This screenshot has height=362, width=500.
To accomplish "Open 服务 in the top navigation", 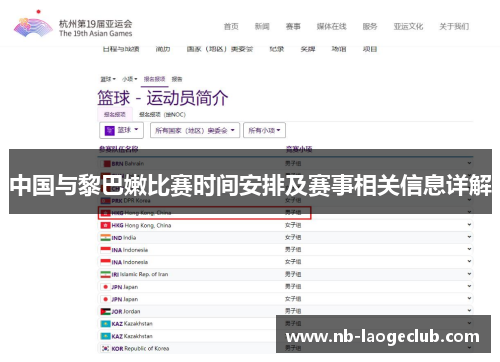I will click(x=370, y=26).
